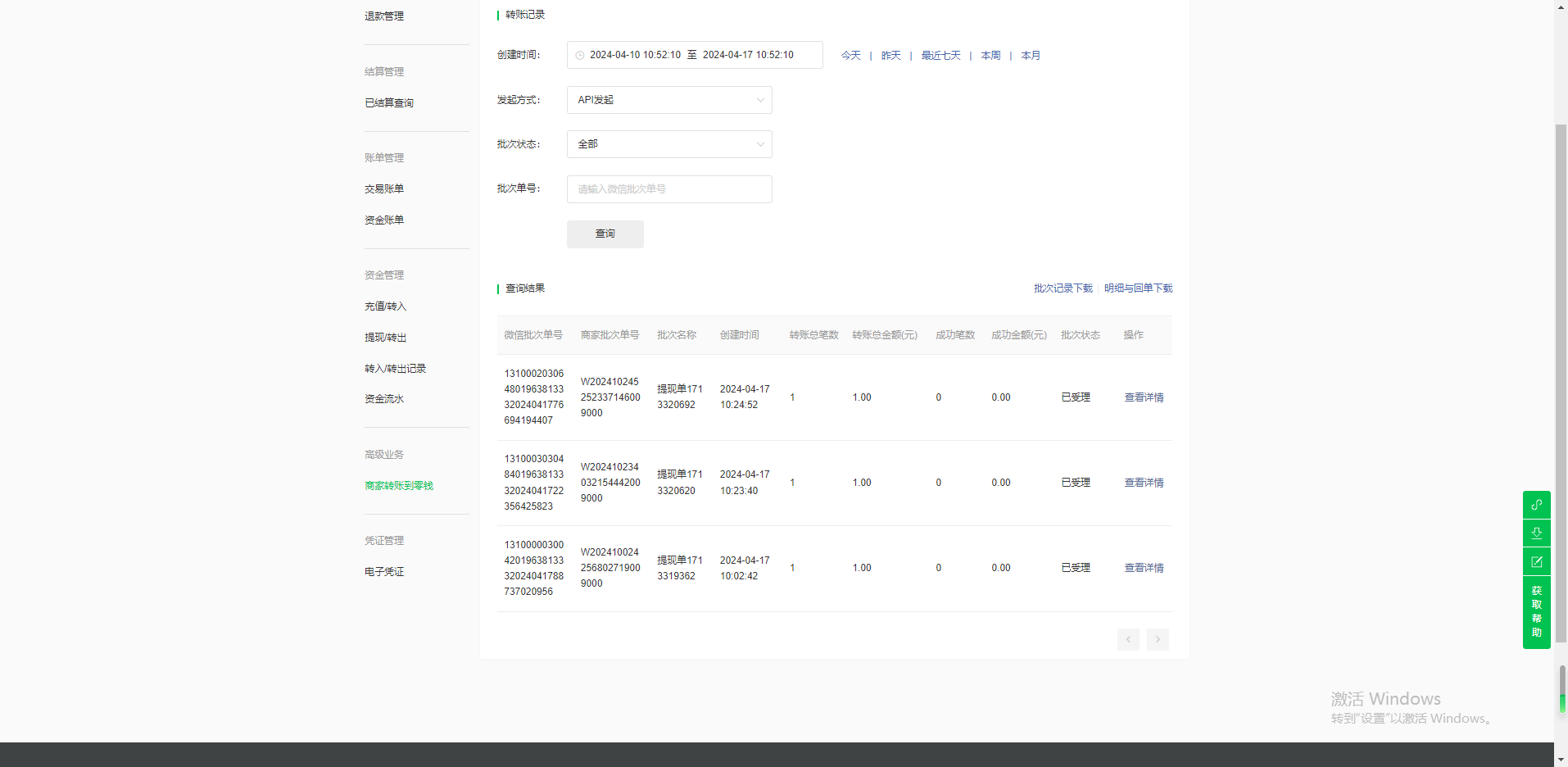Select the 昨天 quick date filter
1568x767 pixels.
[x=891, y=56]
